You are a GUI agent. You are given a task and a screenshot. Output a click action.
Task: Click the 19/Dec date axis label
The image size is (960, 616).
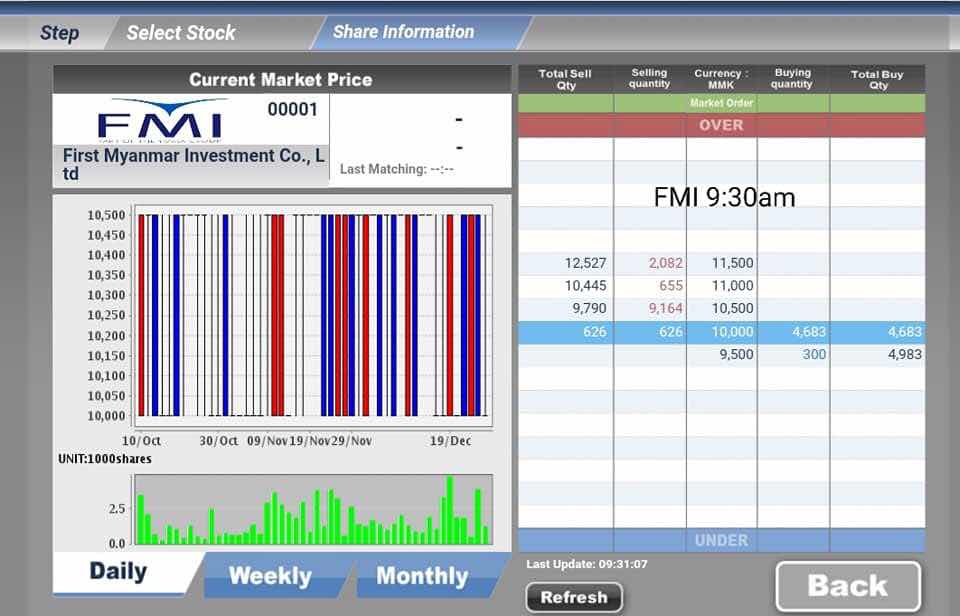point(451,441)
